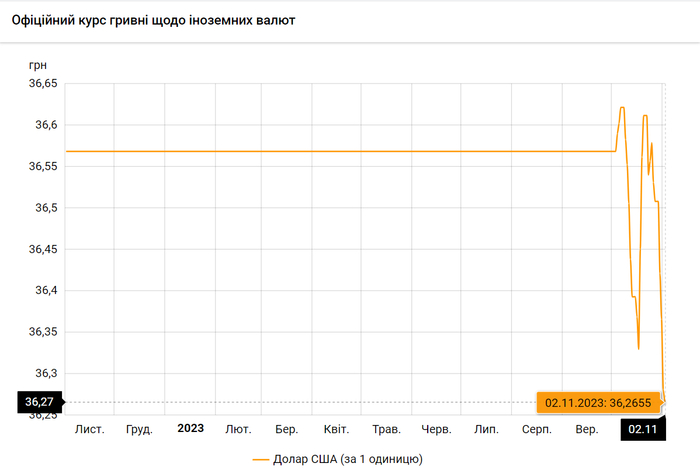Select the Лют. month on the axis
This screenshot has width=700, height=470.
239,429
